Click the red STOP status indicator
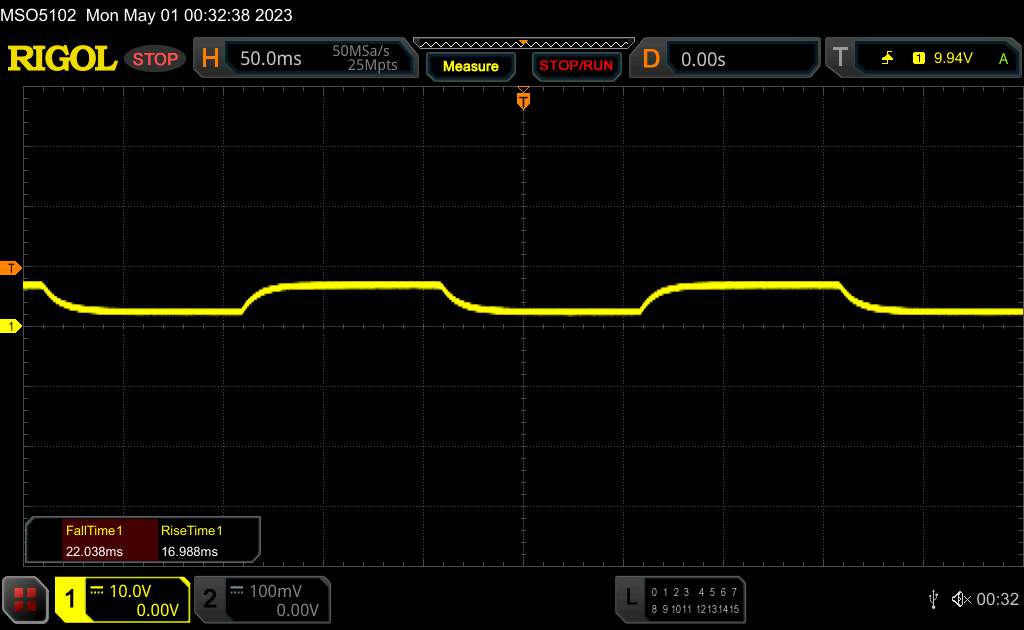 [x=155, y=59]
